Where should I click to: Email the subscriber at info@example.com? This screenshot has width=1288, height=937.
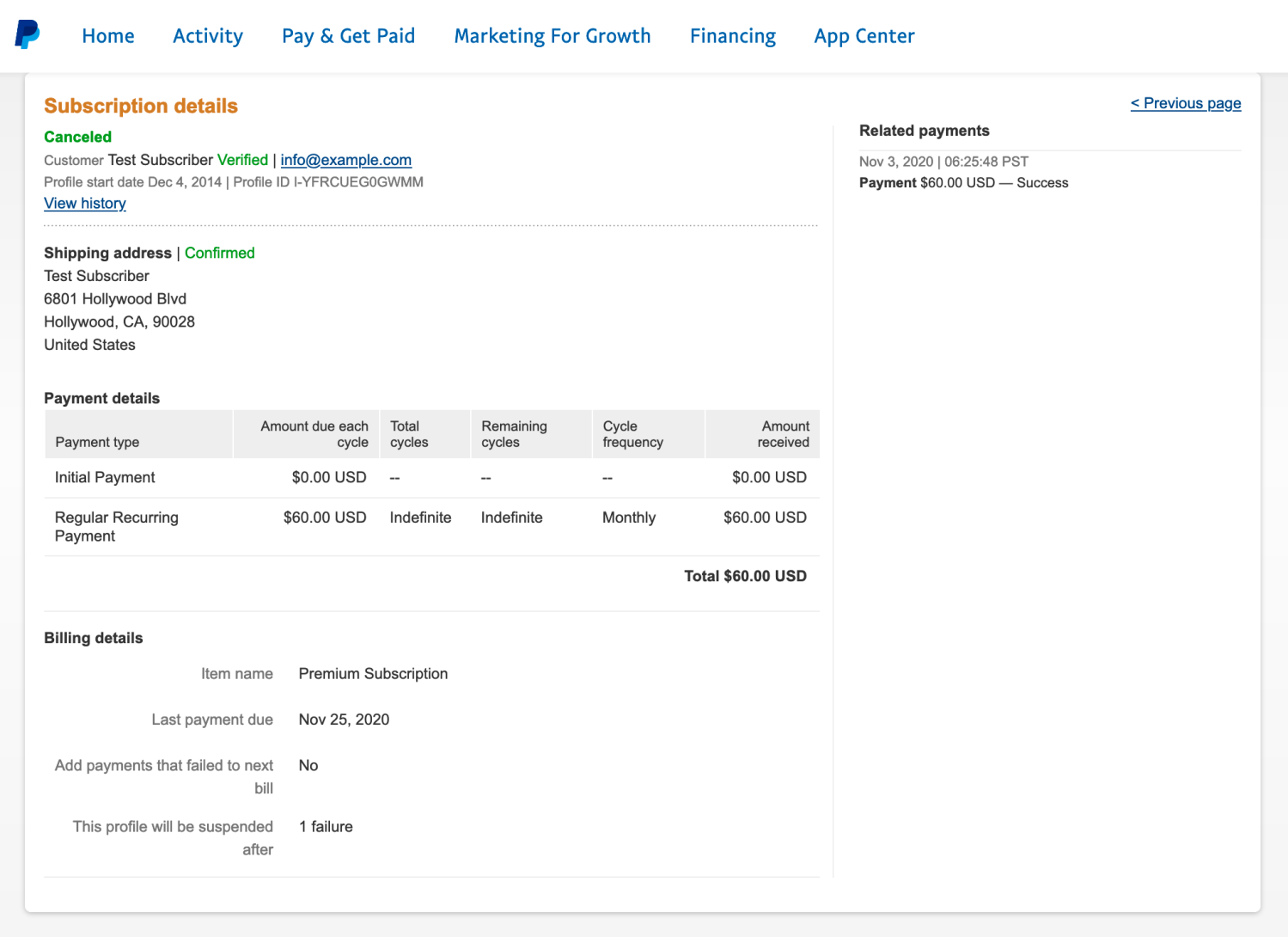(x=345, y=160)
